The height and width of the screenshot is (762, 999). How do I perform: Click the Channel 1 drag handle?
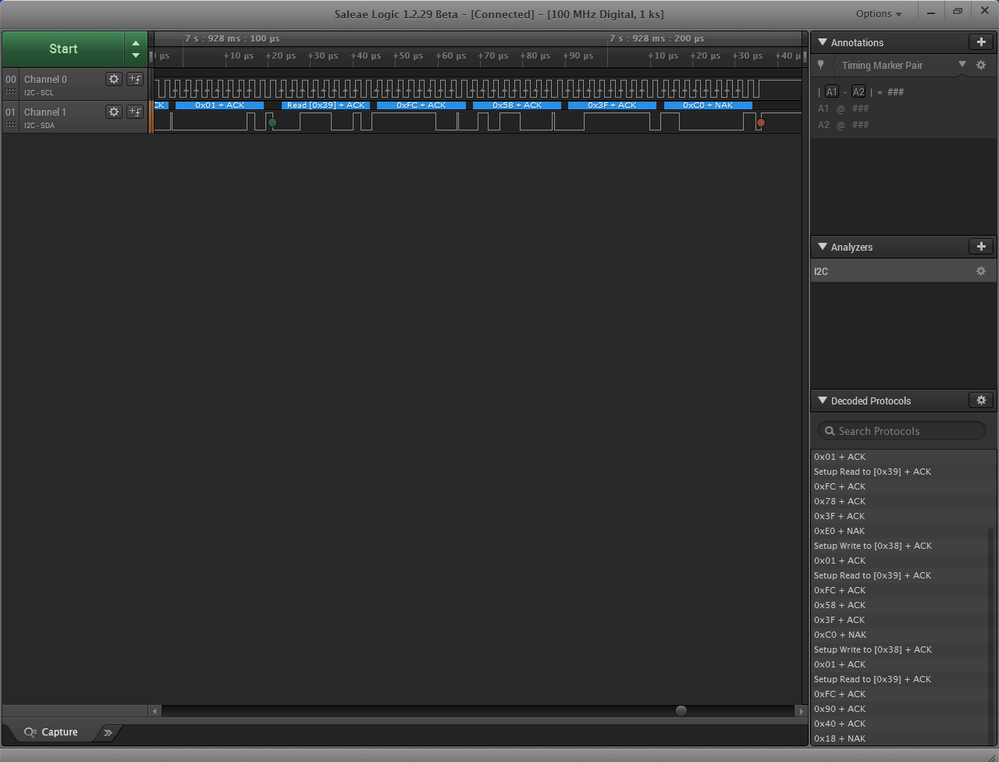pyautogui.click(x=10, y=124)
